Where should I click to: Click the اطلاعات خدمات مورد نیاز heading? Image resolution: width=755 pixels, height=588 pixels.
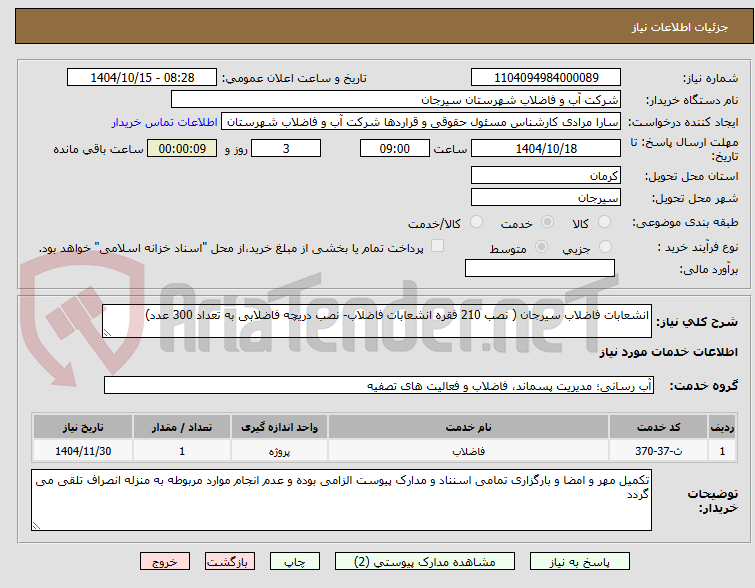[x=668, y=353]
